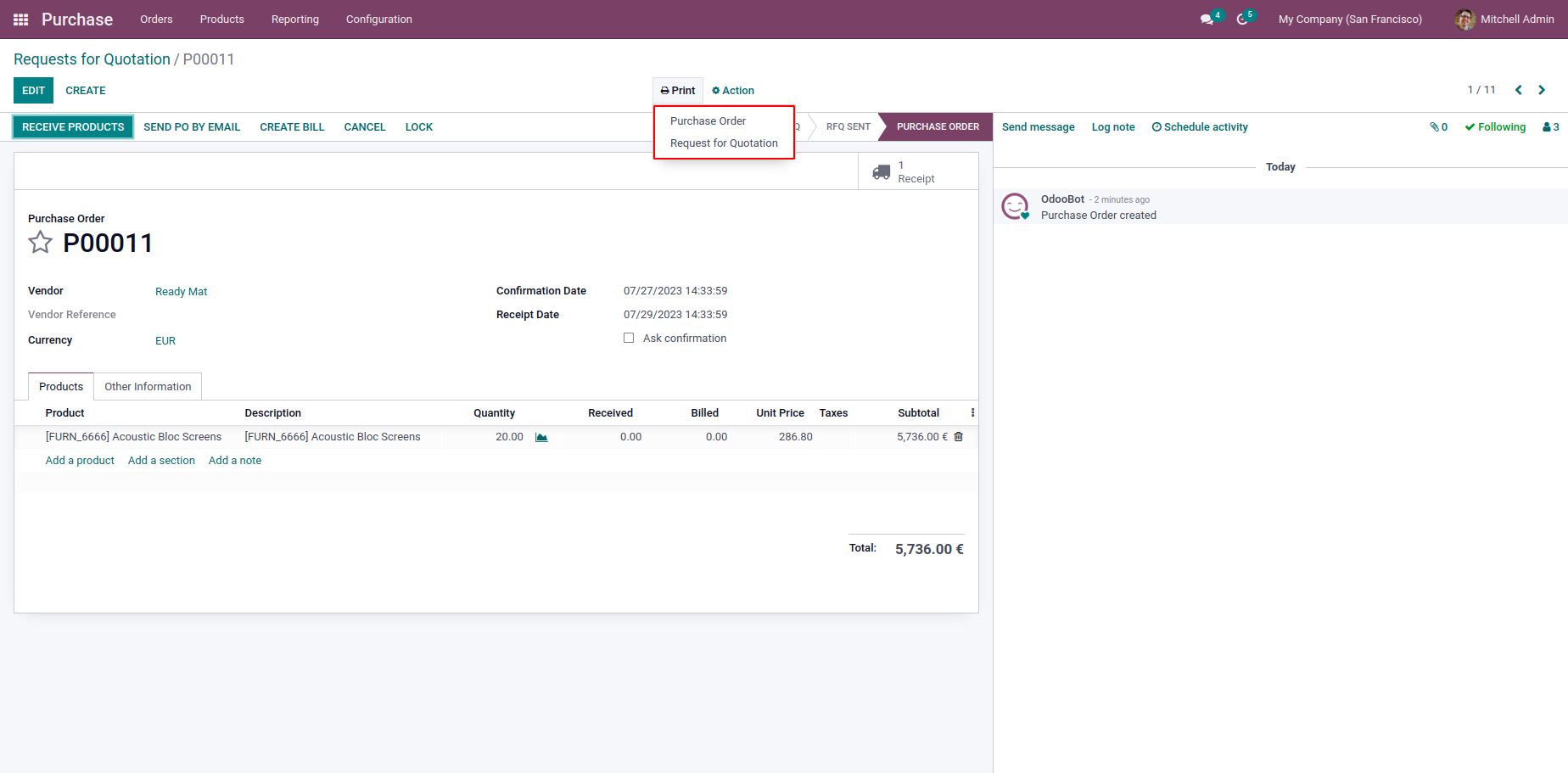
Task: Open forecast chart icon beside quantity 20.00
Action: tap(541, 437)
